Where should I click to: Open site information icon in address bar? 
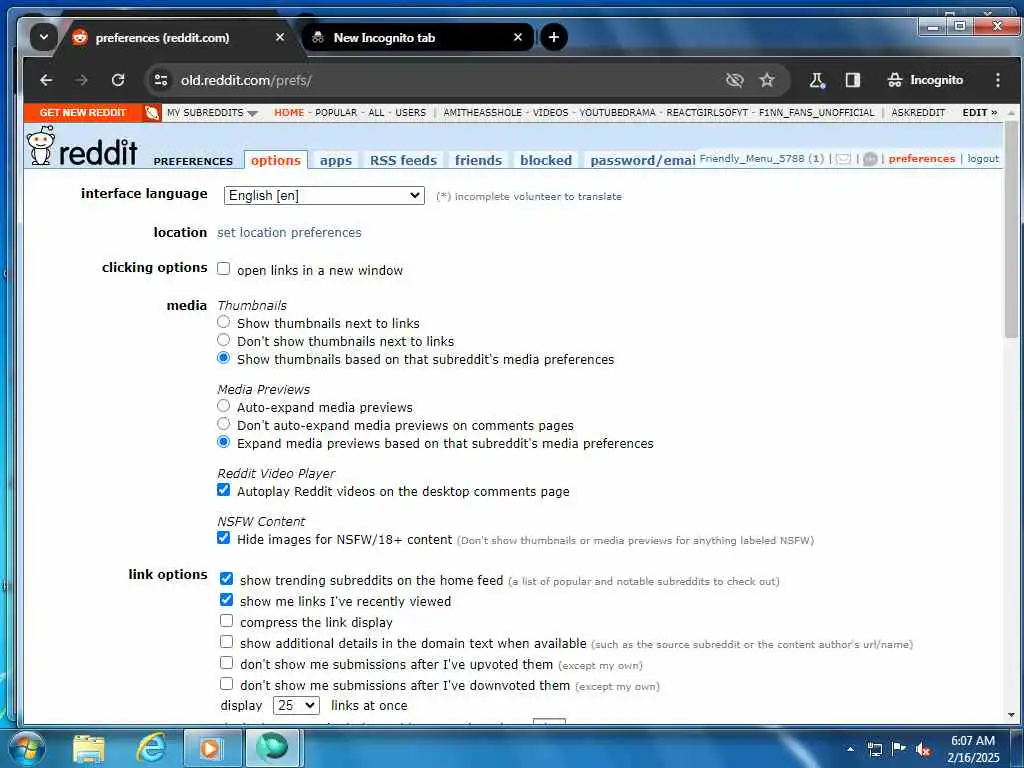[x=161, y=80]
